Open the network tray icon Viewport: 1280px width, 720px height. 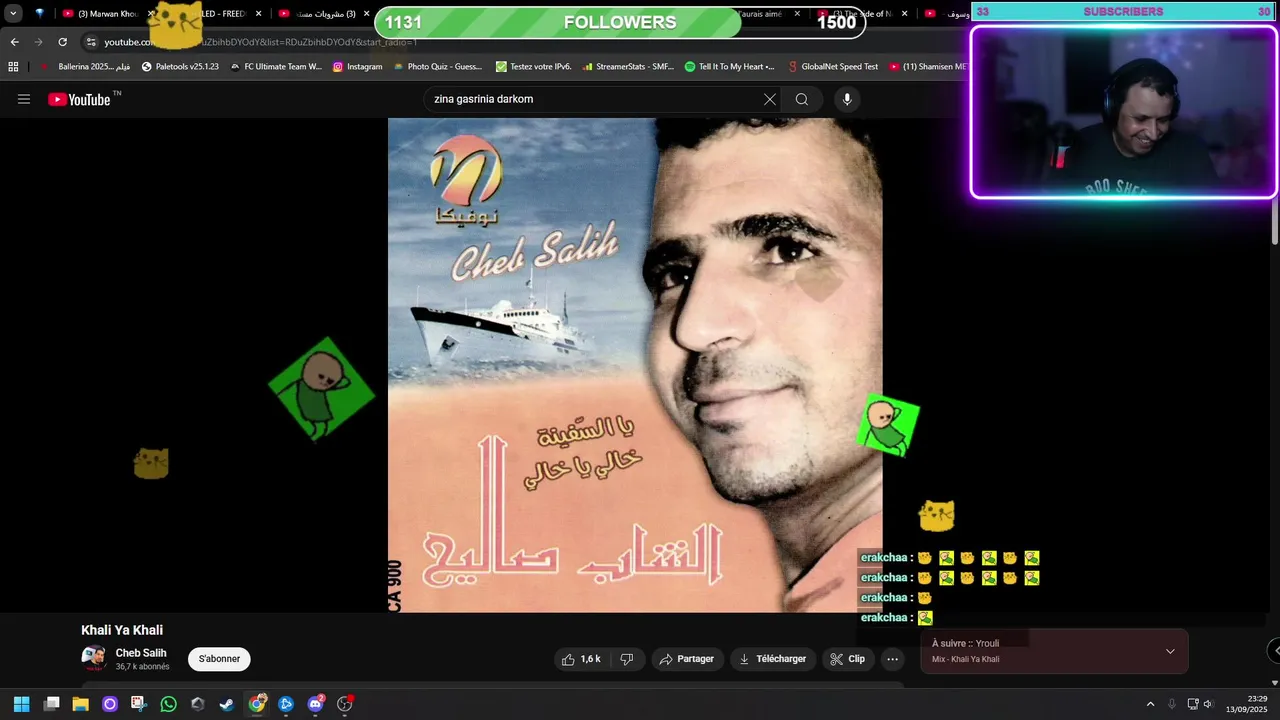pos(1192,704)
